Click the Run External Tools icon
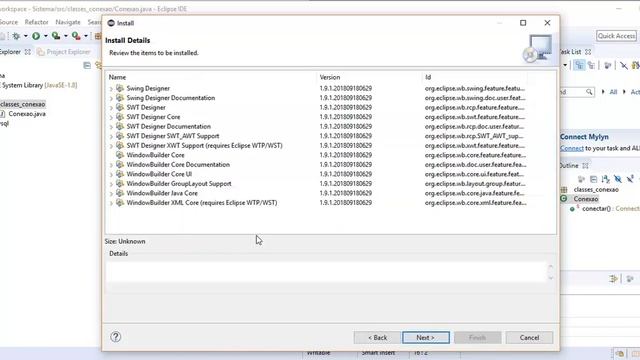Screen dimensions: 640x360 coord(76,36)
